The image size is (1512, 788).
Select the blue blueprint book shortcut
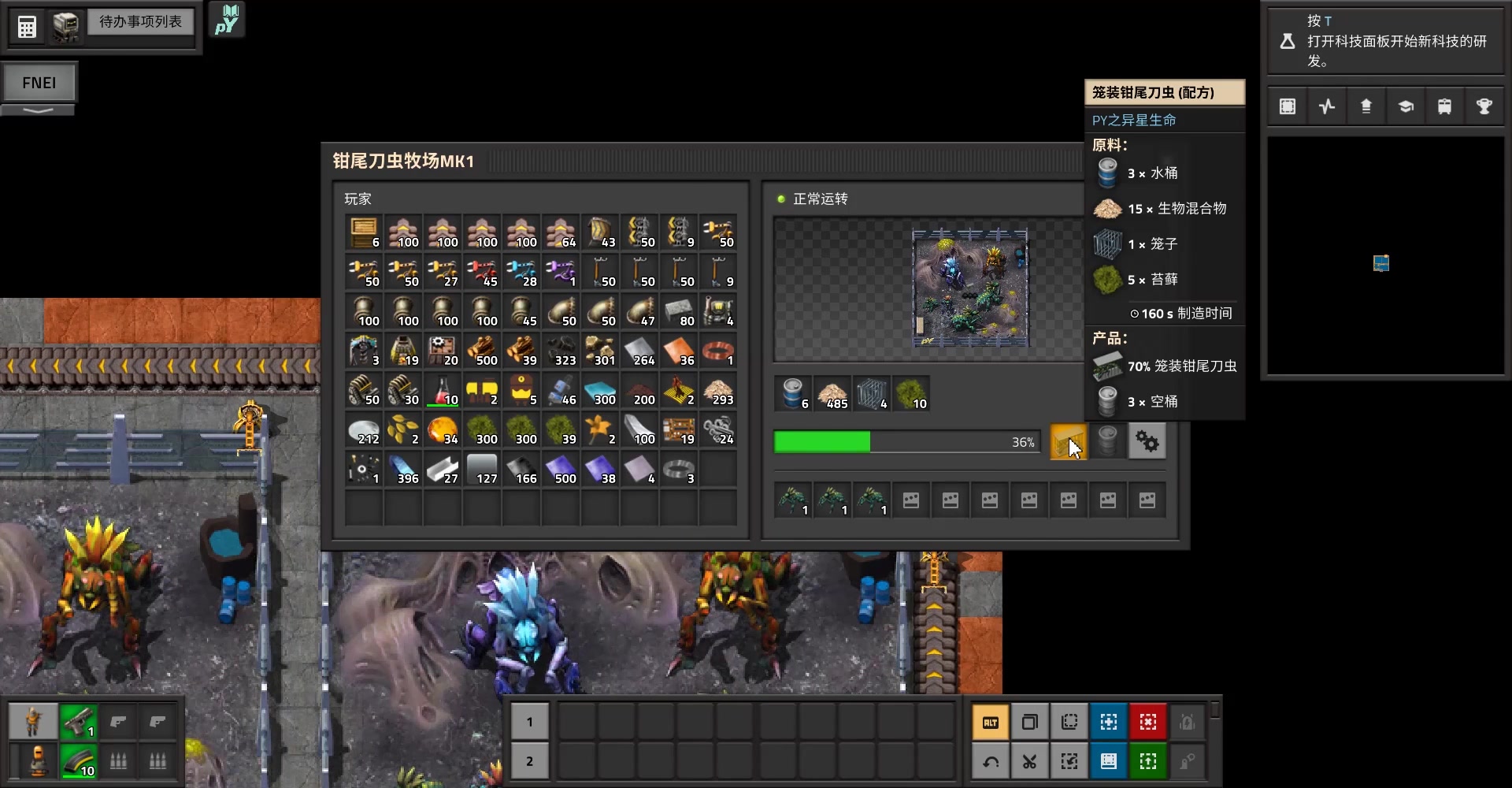tap(1109, 761)
